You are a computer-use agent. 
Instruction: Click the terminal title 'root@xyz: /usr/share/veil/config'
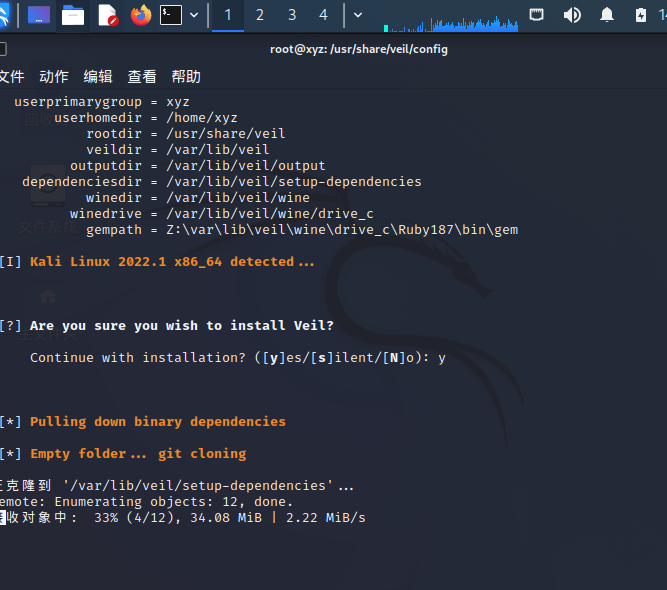pyautogui.click(x=359, y=49)
